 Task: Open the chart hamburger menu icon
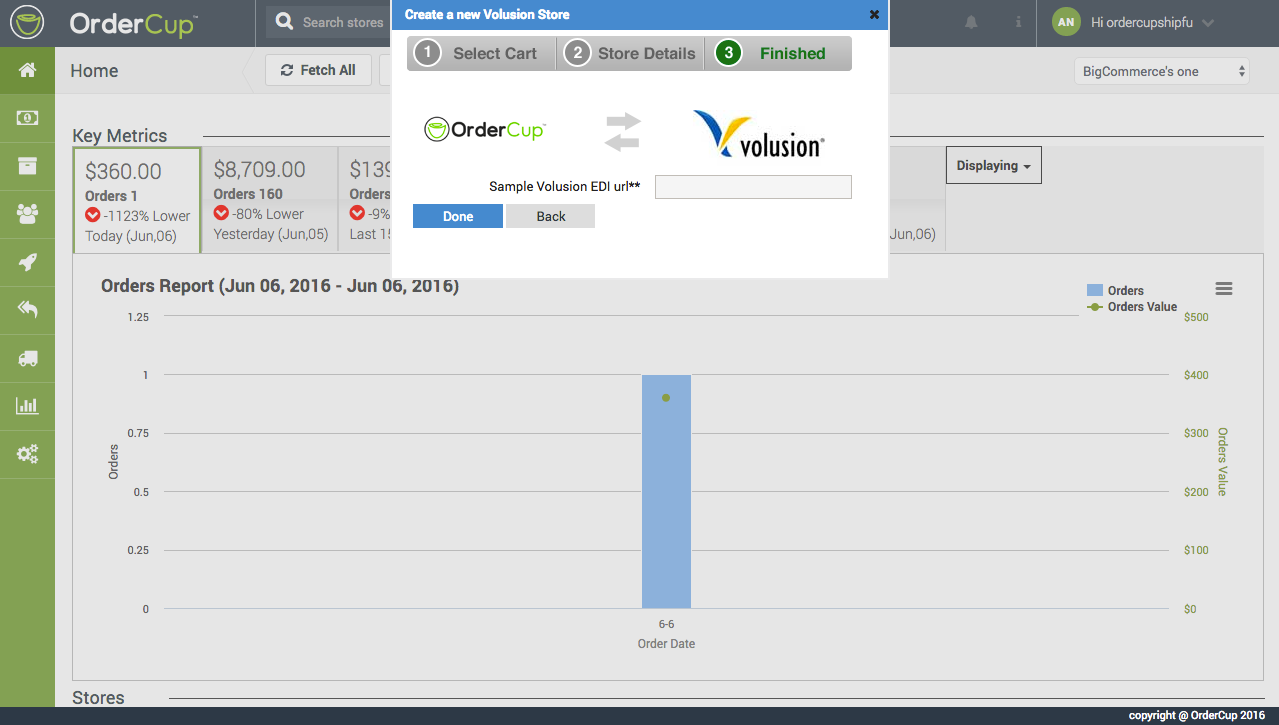(x=1224, y=289)
